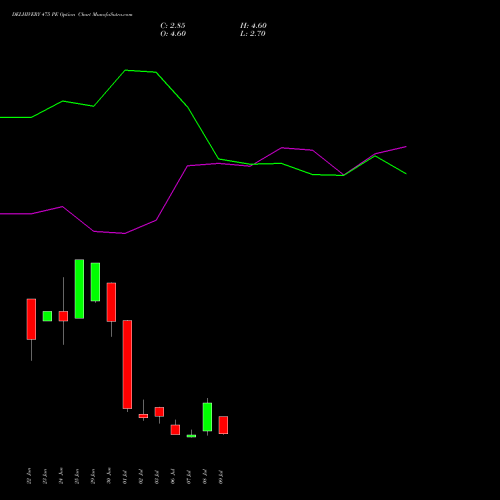The image size is (500, 500).
Task: Click the tall green candlestick for 25 Jun
Action: click(79, 289)
